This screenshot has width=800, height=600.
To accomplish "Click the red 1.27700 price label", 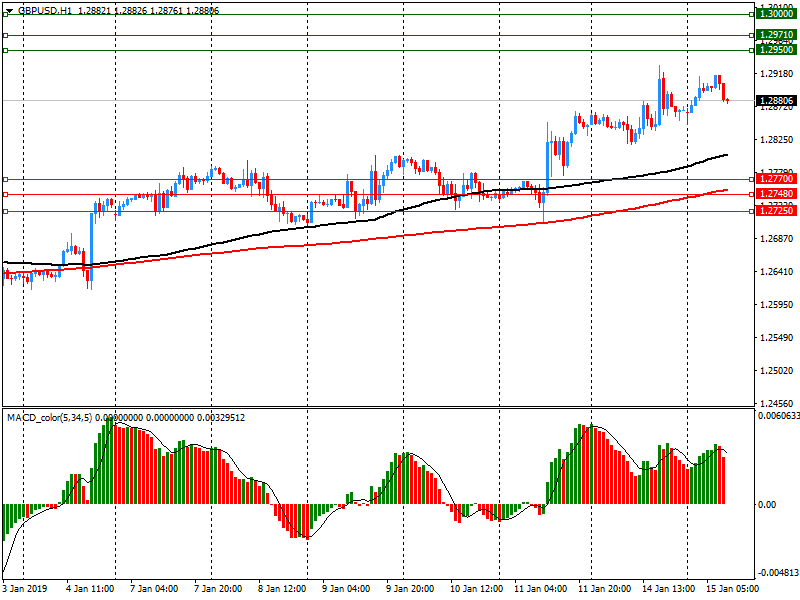I will point(776,179).
